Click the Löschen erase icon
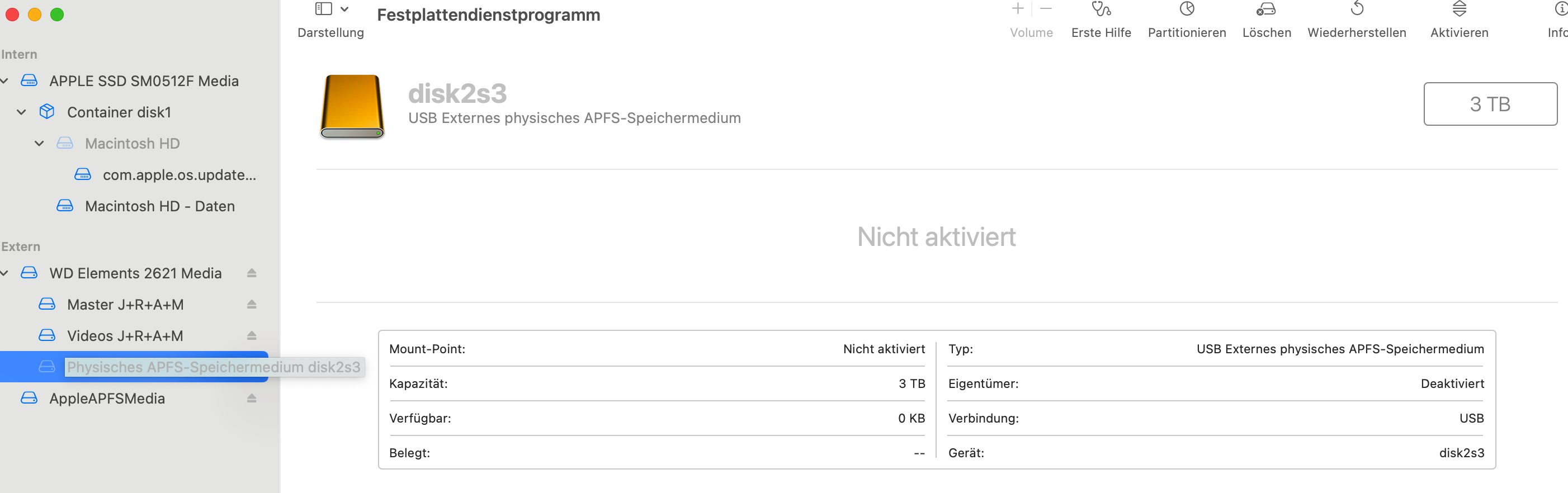 1266,9
